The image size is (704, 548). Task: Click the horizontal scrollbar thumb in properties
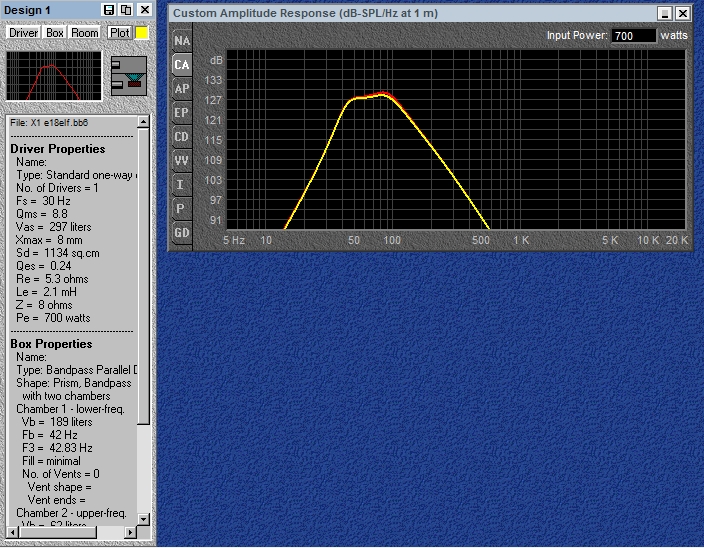pos(57,532)
